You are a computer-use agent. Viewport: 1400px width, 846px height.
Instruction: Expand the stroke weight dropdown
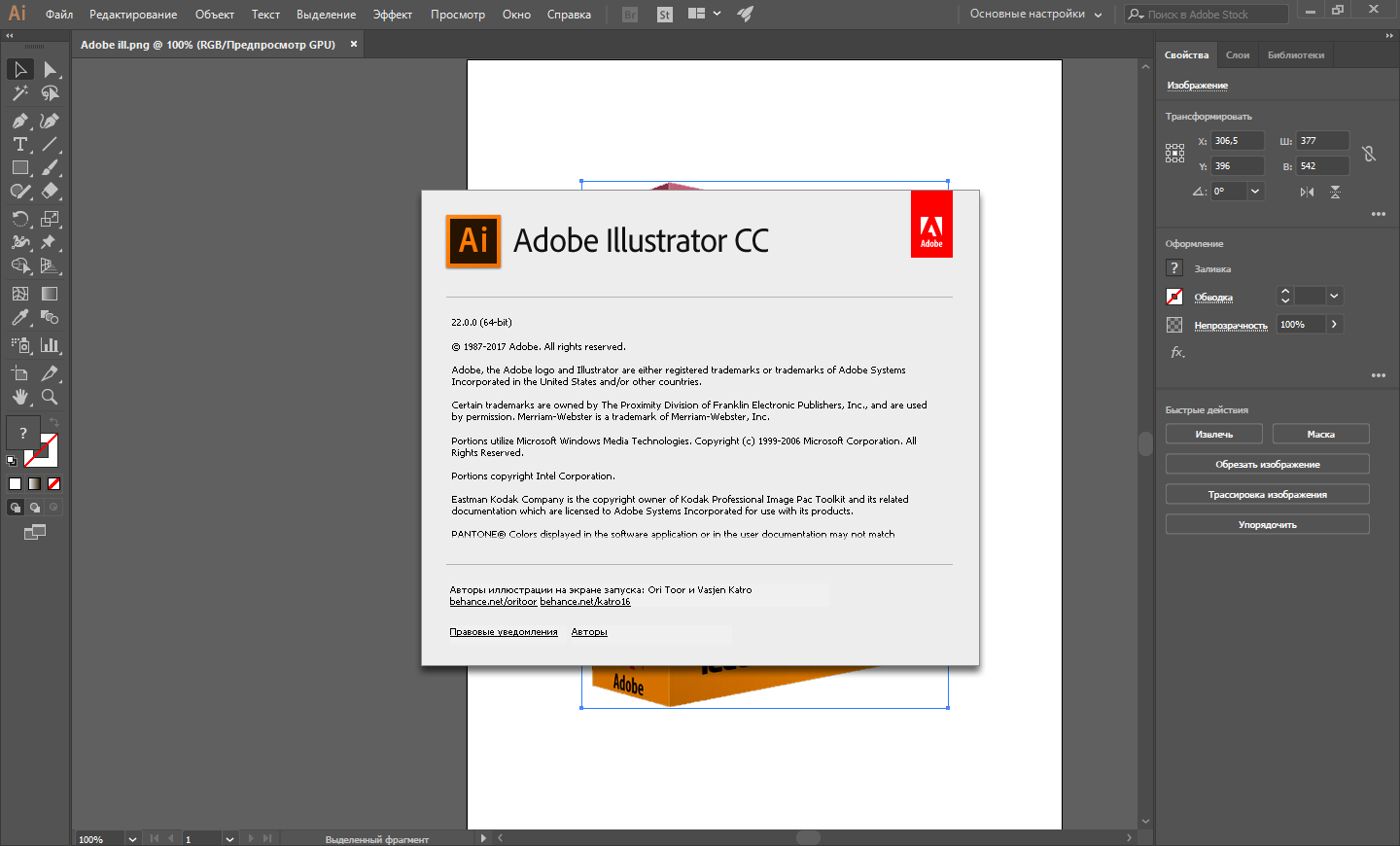(1334, 297)
